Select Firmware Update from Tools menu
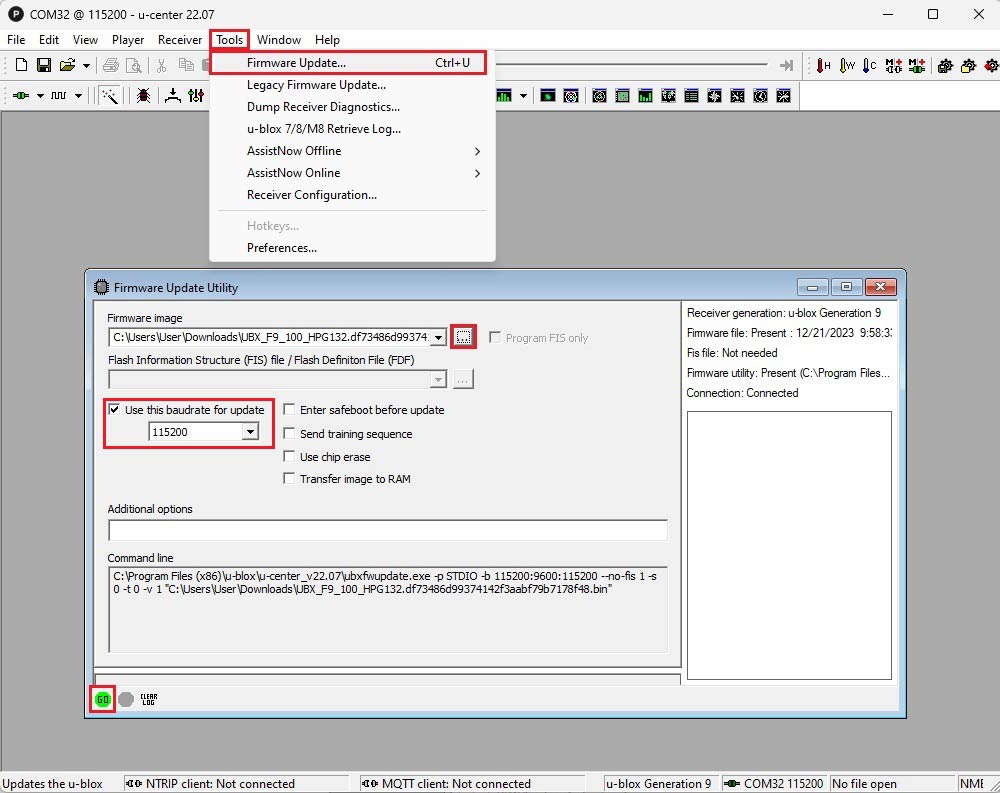This screenshot has width=1000, height=793. [x=296, y=63]
